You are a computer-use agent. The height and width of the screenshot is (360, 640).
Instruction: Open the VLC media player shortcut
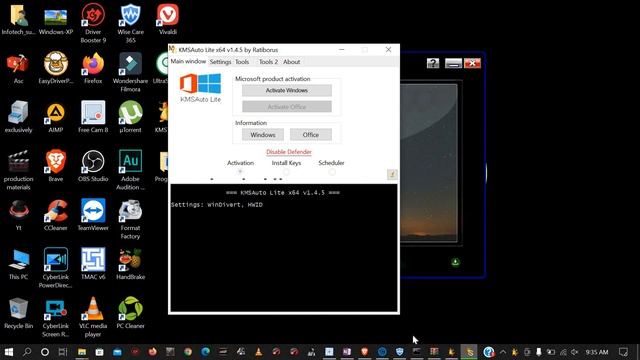coord(93,317)
